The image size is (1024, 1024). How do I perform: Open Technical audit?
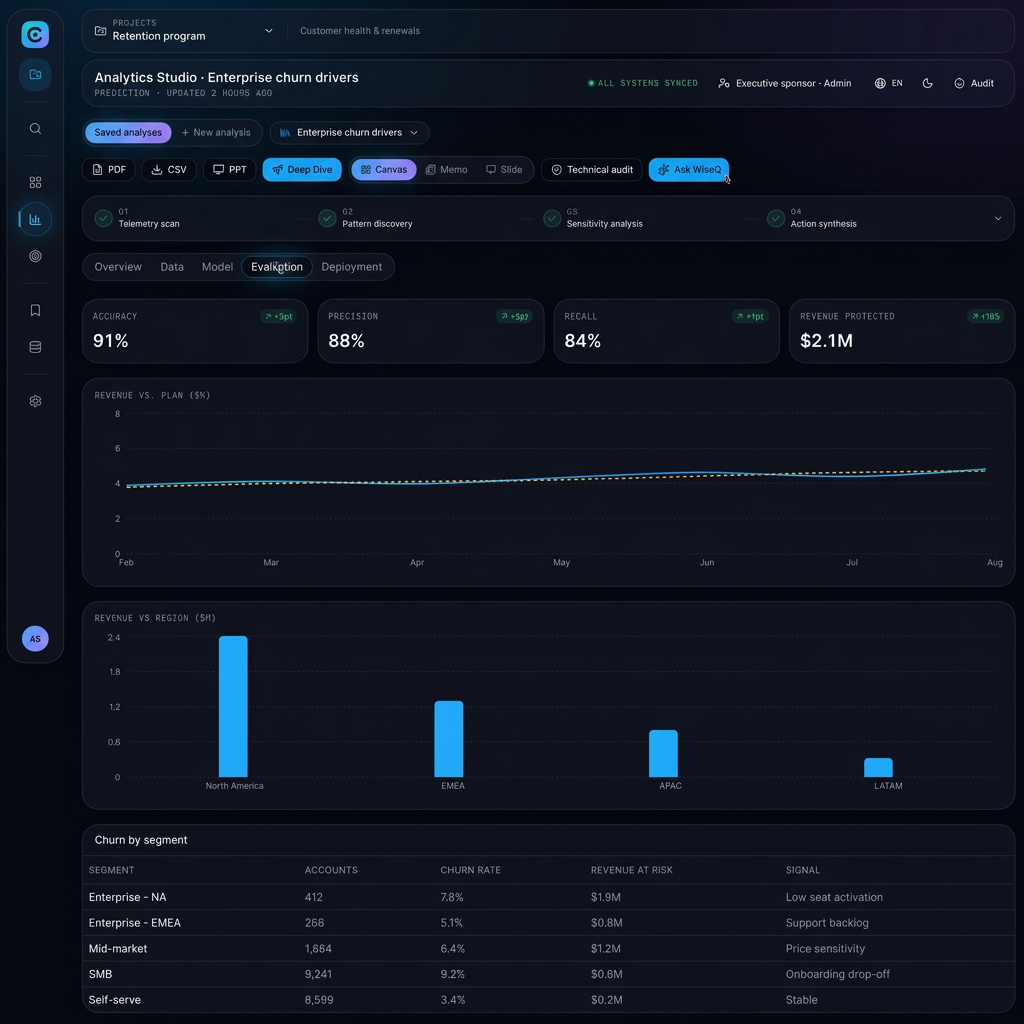click(x=592, y=170)
